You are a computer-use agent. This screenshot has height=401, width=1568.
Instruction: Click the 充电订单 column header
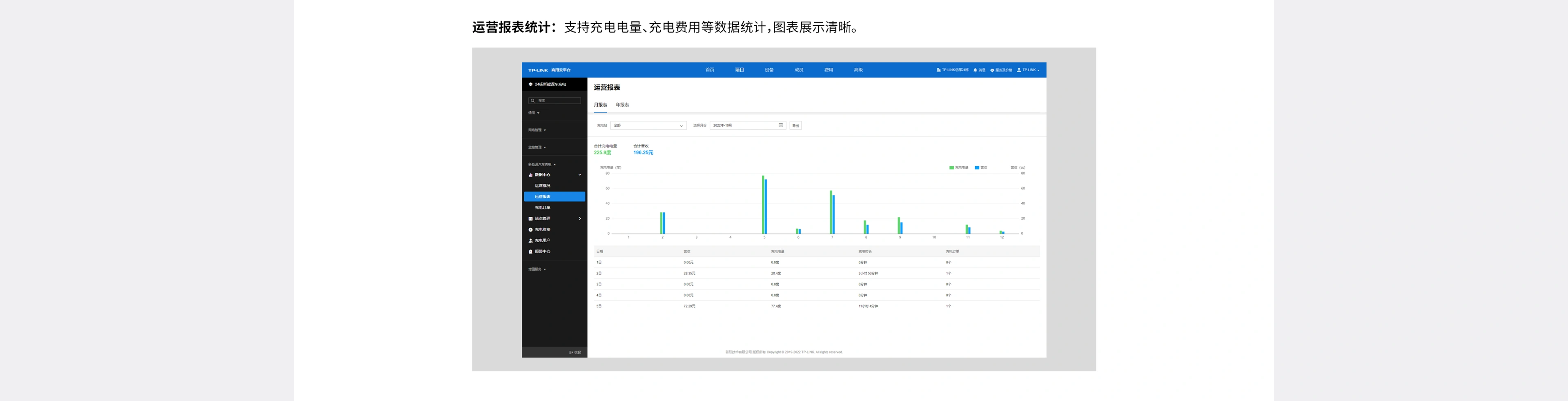click(953, 251)
